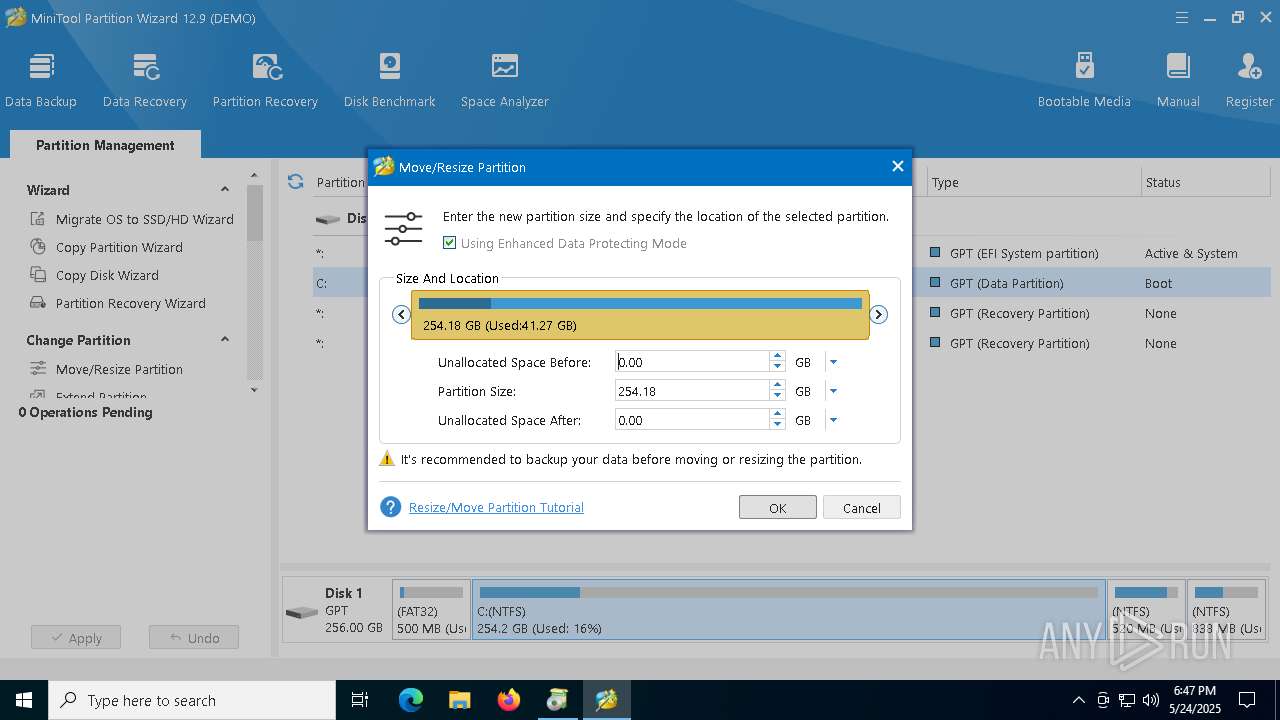Click the taskbar clock showing 6:47 PM

[x=1195, y=700]
